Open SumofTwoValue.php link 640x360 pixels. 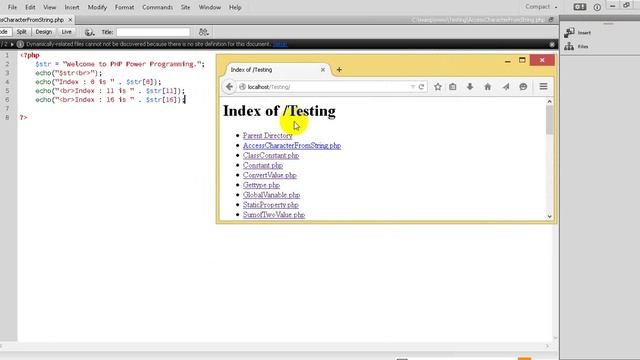pyautogui.click(x=274, y=215)
